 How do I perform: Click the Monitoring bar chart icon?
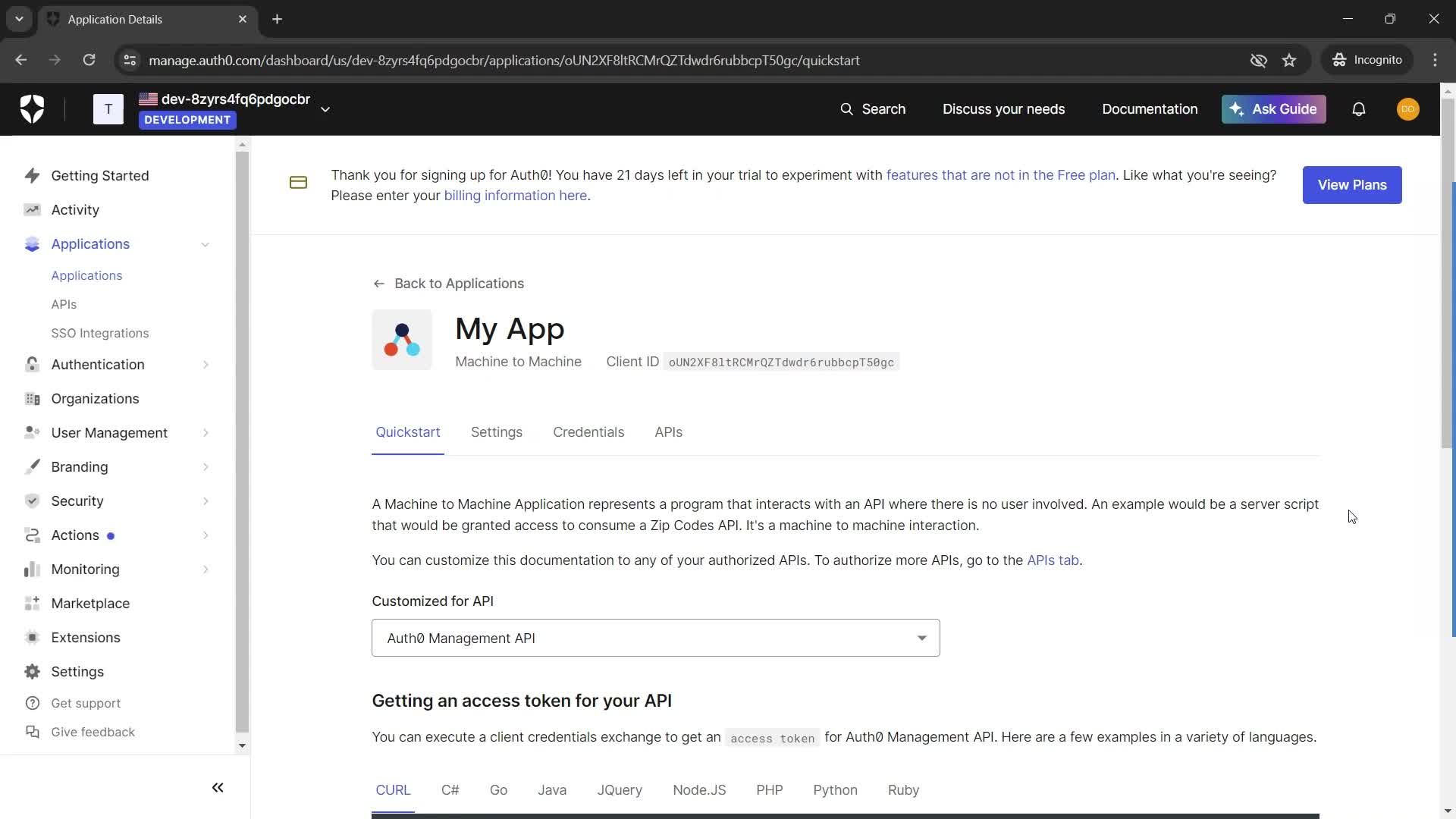pyautogui.click(x=32, y=570)
